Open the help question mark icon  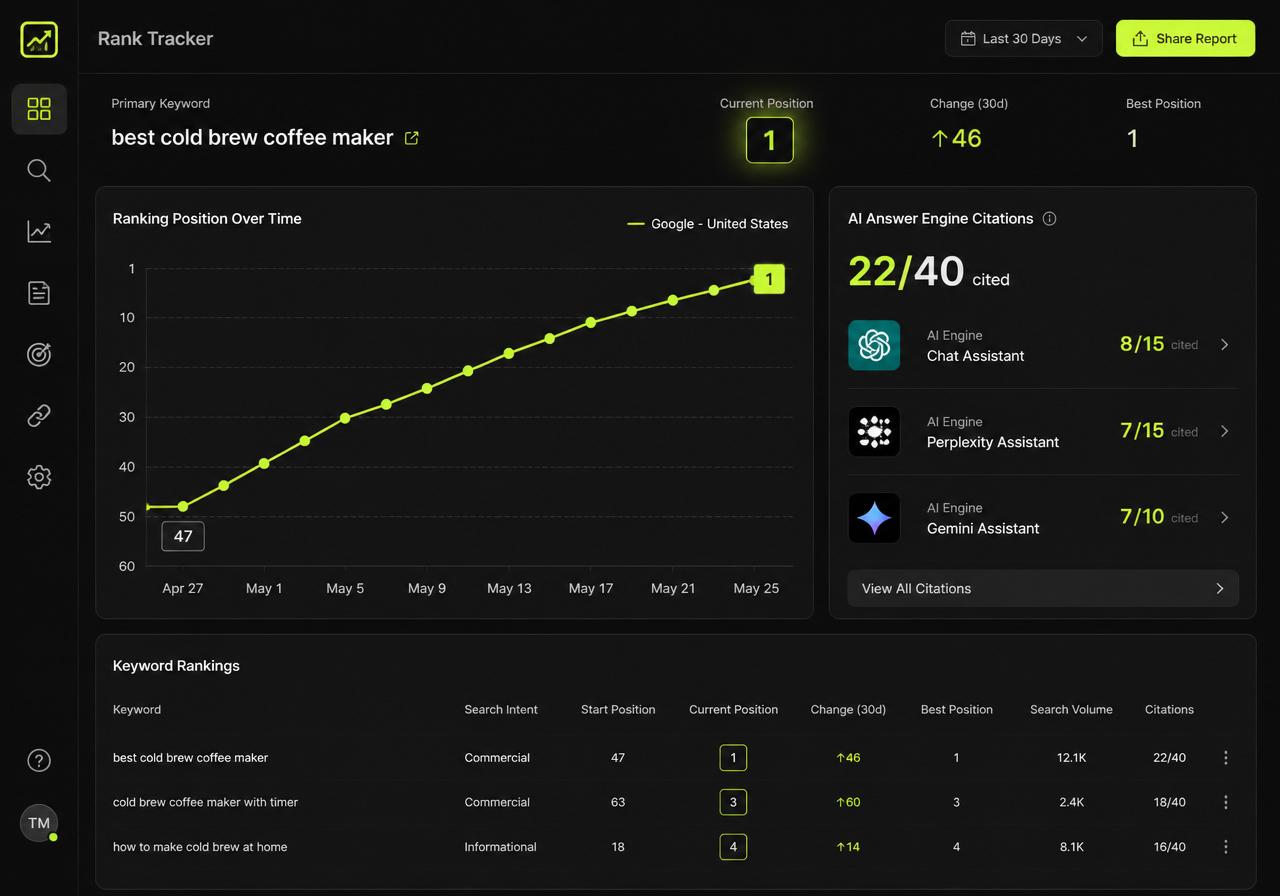[x=39, y=760]
